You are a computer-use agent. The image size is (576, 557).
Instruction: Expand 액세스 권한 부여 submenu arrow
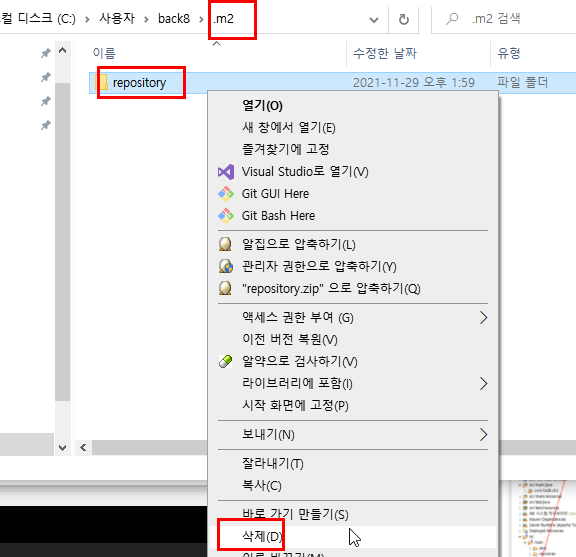[483, 317]
